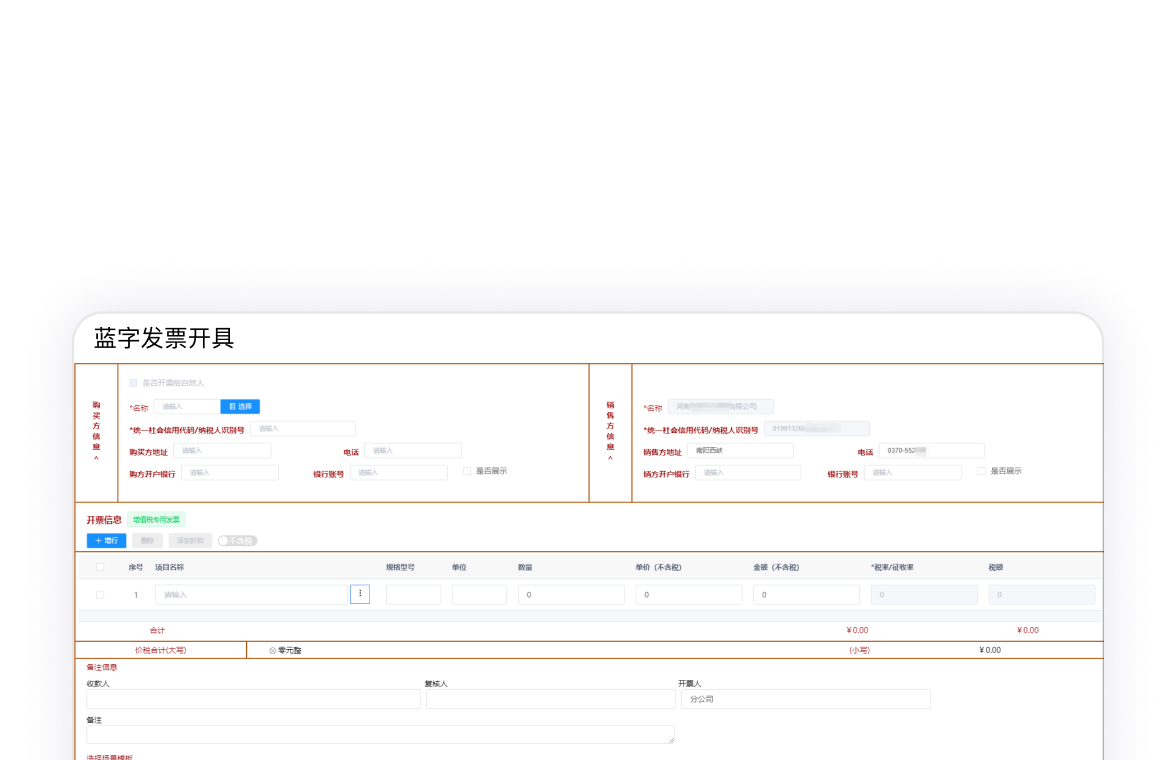Click the 数量 input in row 1
The height and width of the screenshot is (760, 1176).
572,595
